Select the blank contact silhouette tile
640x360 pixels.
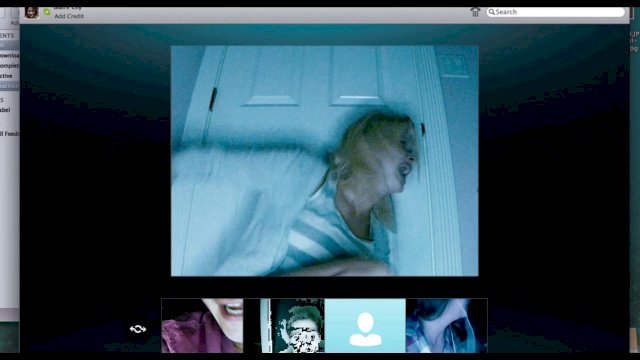(365, 326)
